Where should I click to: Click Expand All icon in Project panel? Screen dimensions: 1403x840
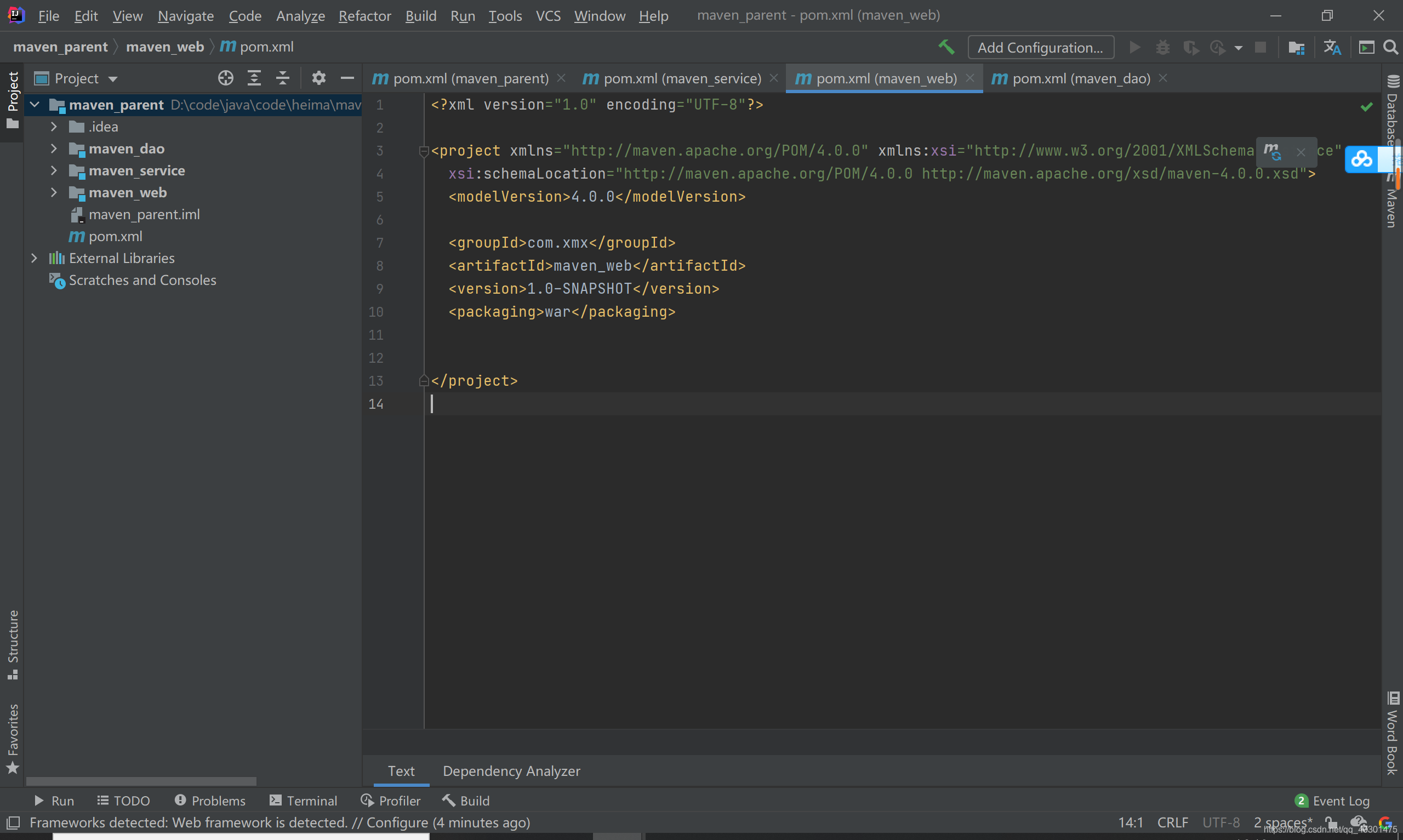coord(254,78)
